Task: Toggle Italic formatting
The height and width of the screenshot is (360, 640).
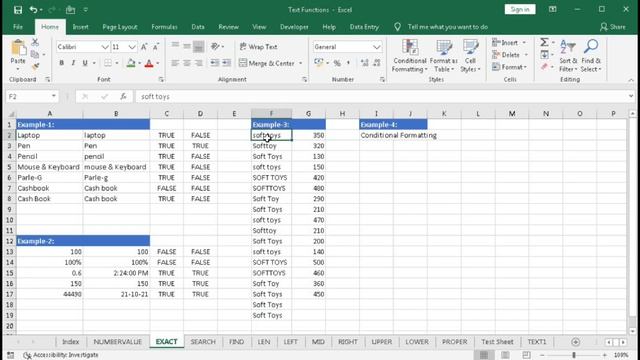Action: pos(73,63)
